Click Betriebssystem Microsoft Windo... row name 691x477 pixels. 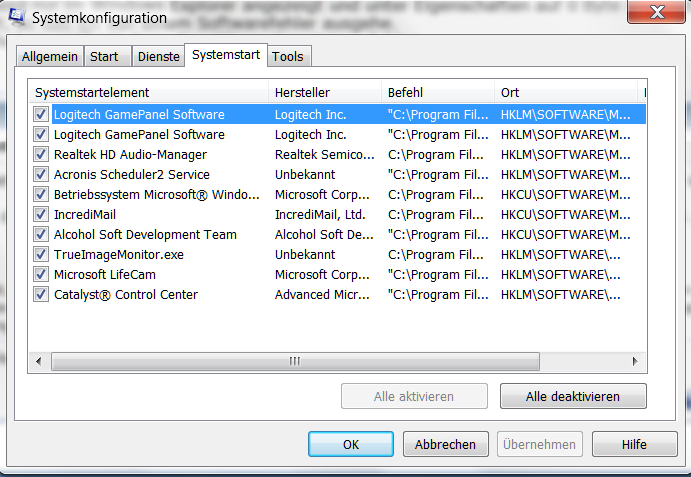157,194
